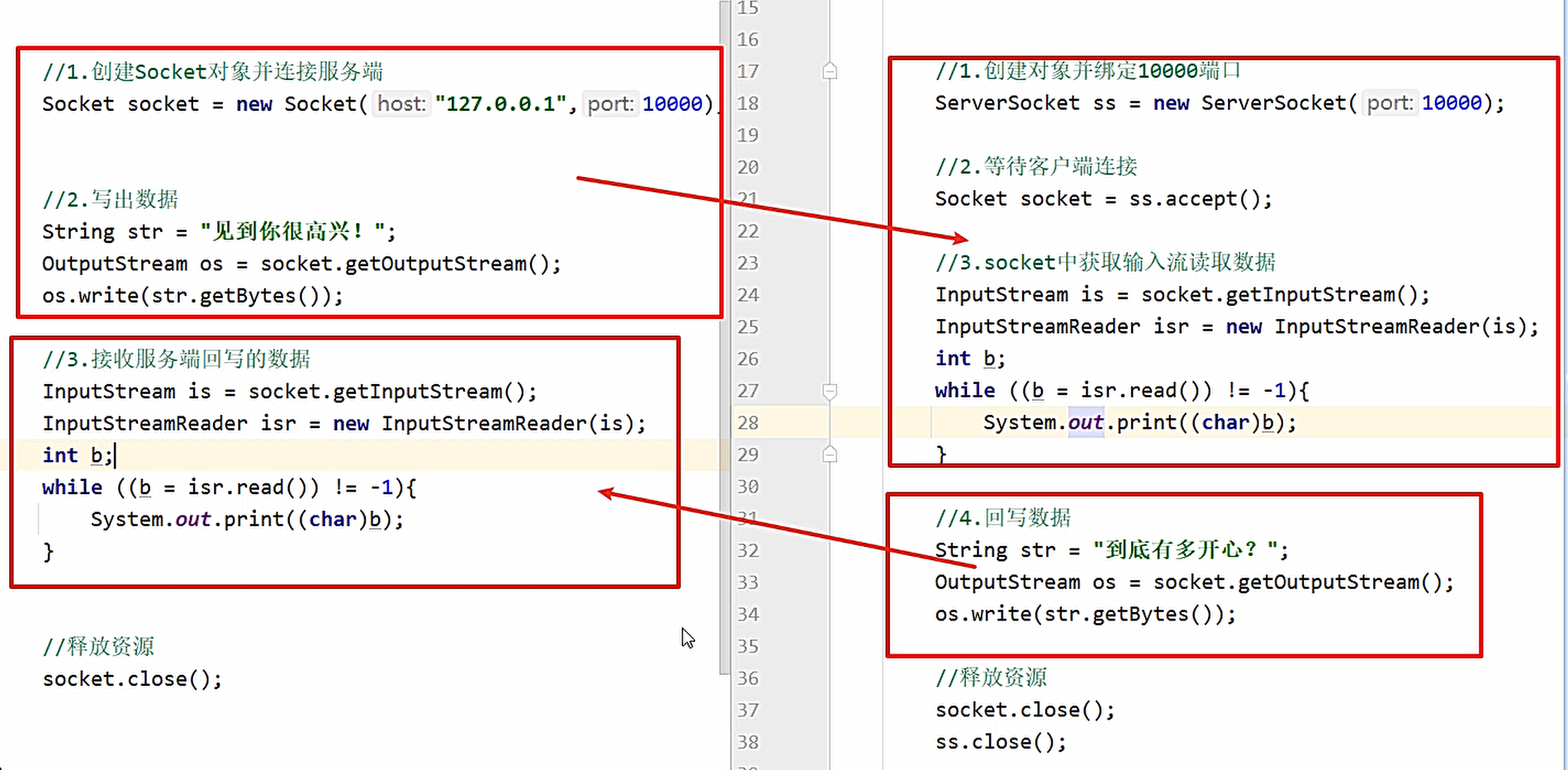Click the "int b;" line in the left pane
Screen dimensions: 1568x770
(x=78, y=455)
